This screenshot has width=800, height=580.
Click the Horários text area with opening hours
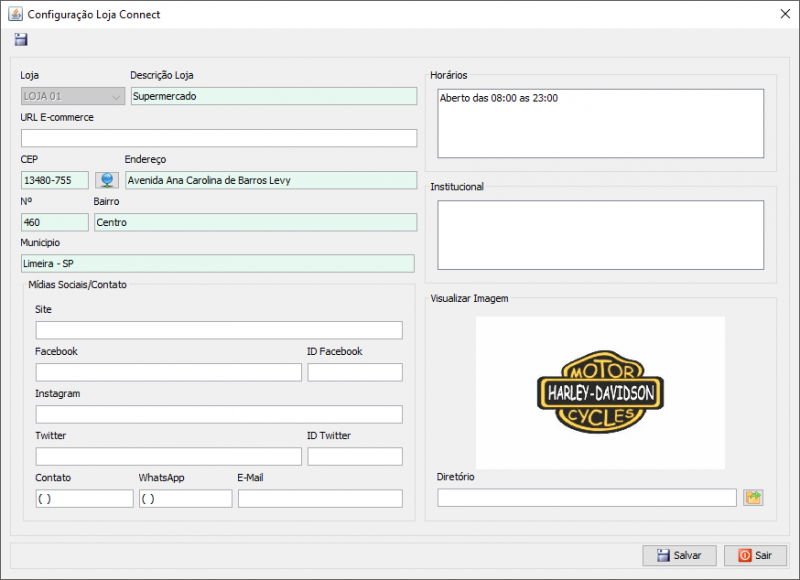pos(601,123)
